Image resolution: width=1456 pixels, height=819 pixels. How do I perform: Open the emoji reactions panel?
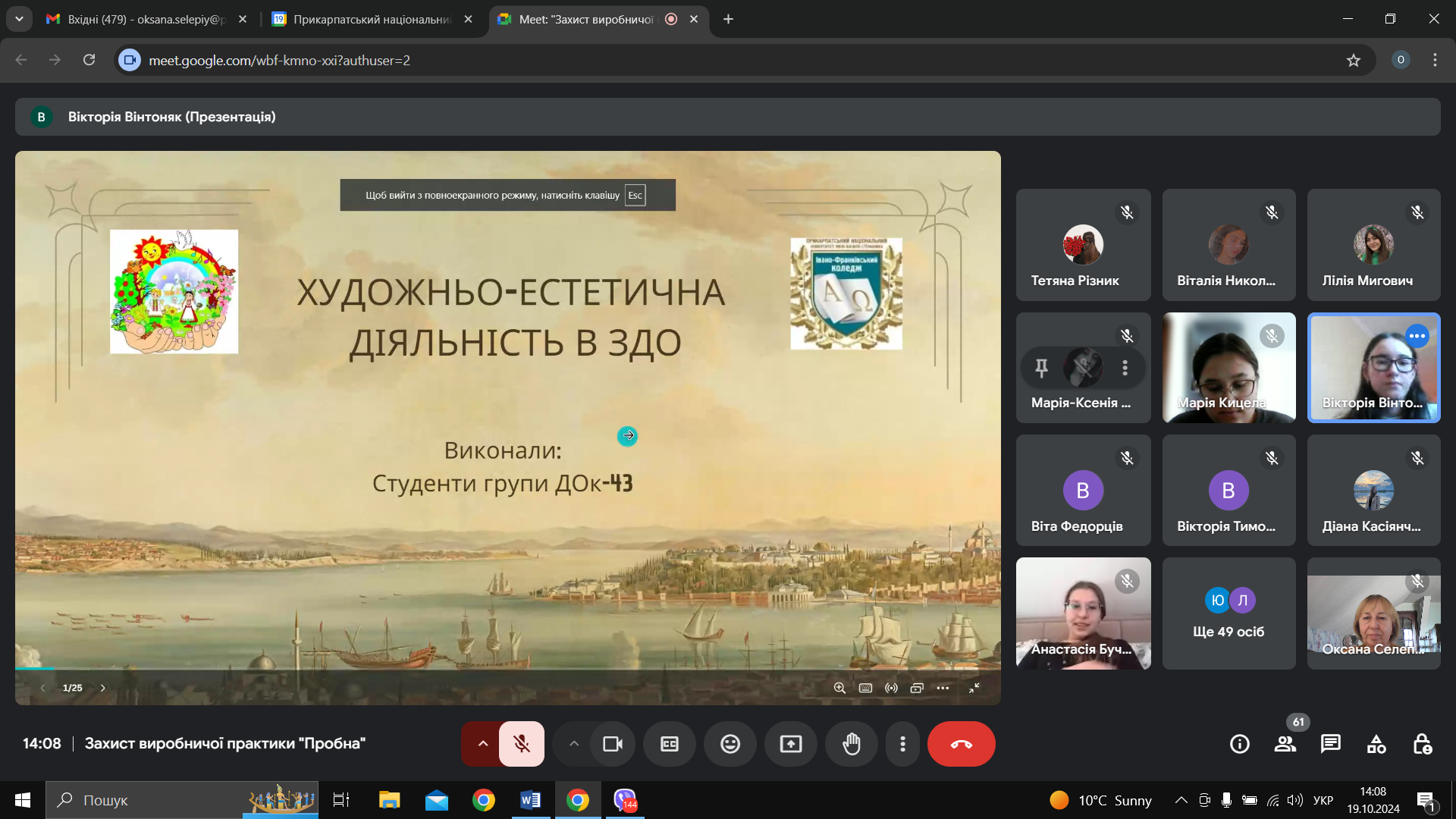(730, 744)
